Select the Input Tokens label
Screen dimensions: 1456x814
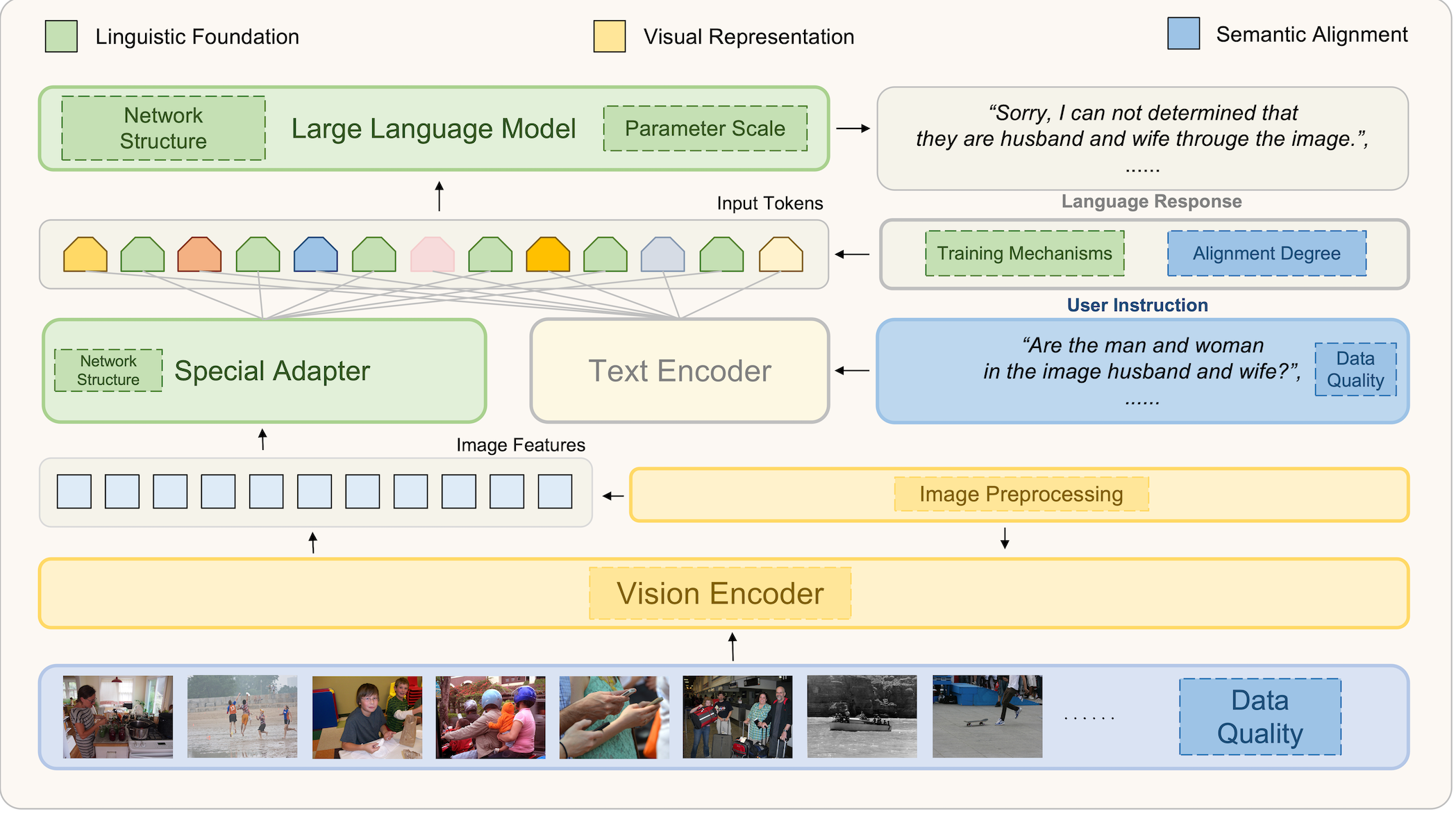(x=770, y=203)
